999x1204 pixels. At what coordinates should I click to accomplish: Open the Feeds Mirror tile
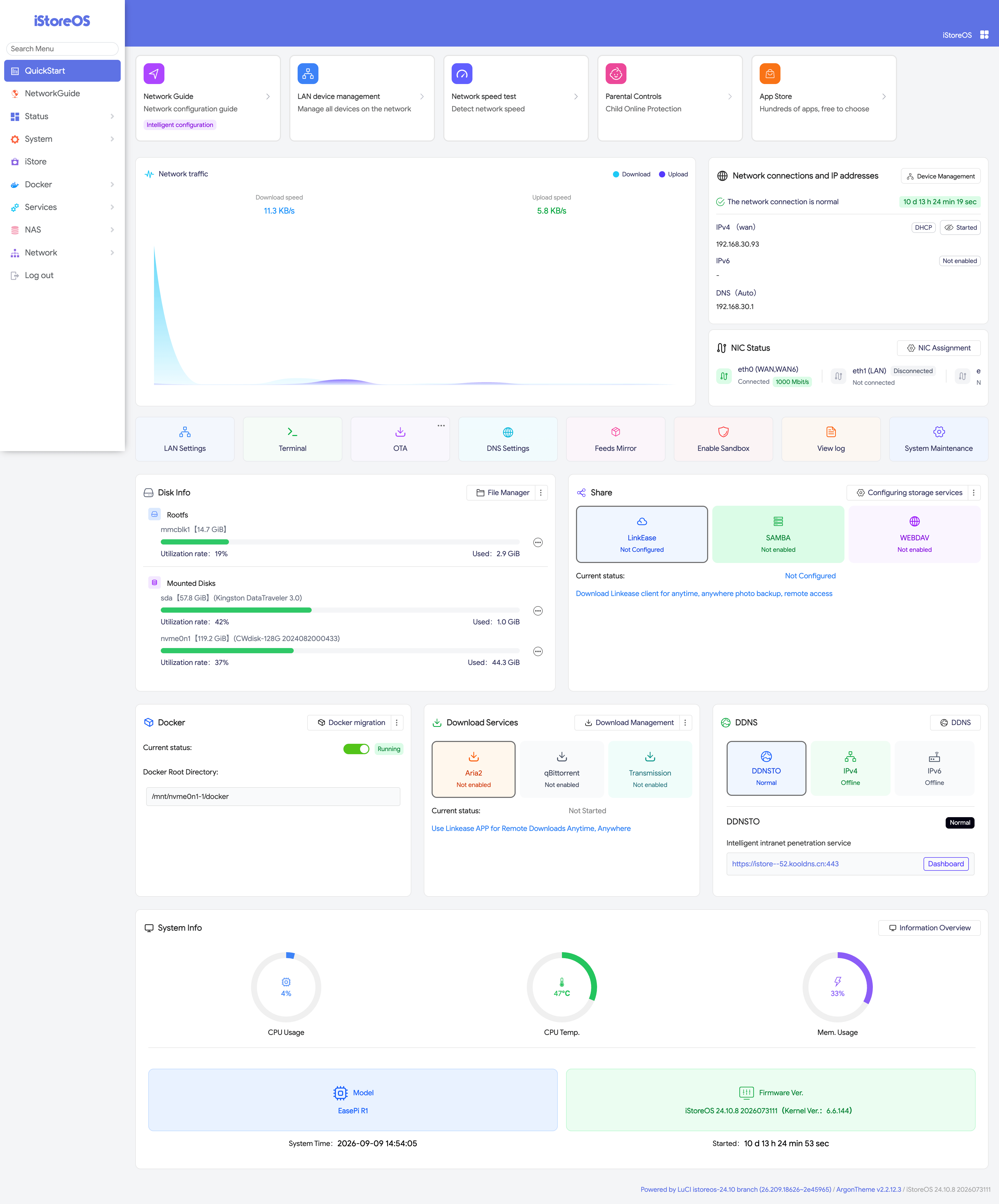click(615, 439)
